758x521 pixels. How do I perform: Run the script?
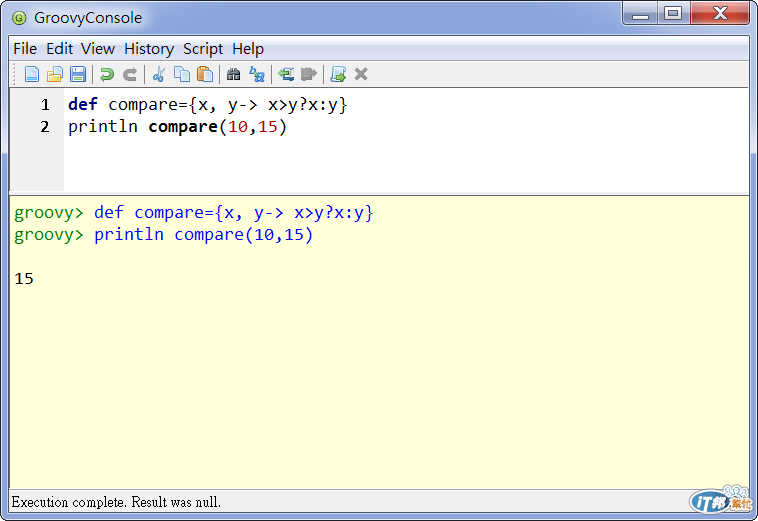[x=338, y=74]
